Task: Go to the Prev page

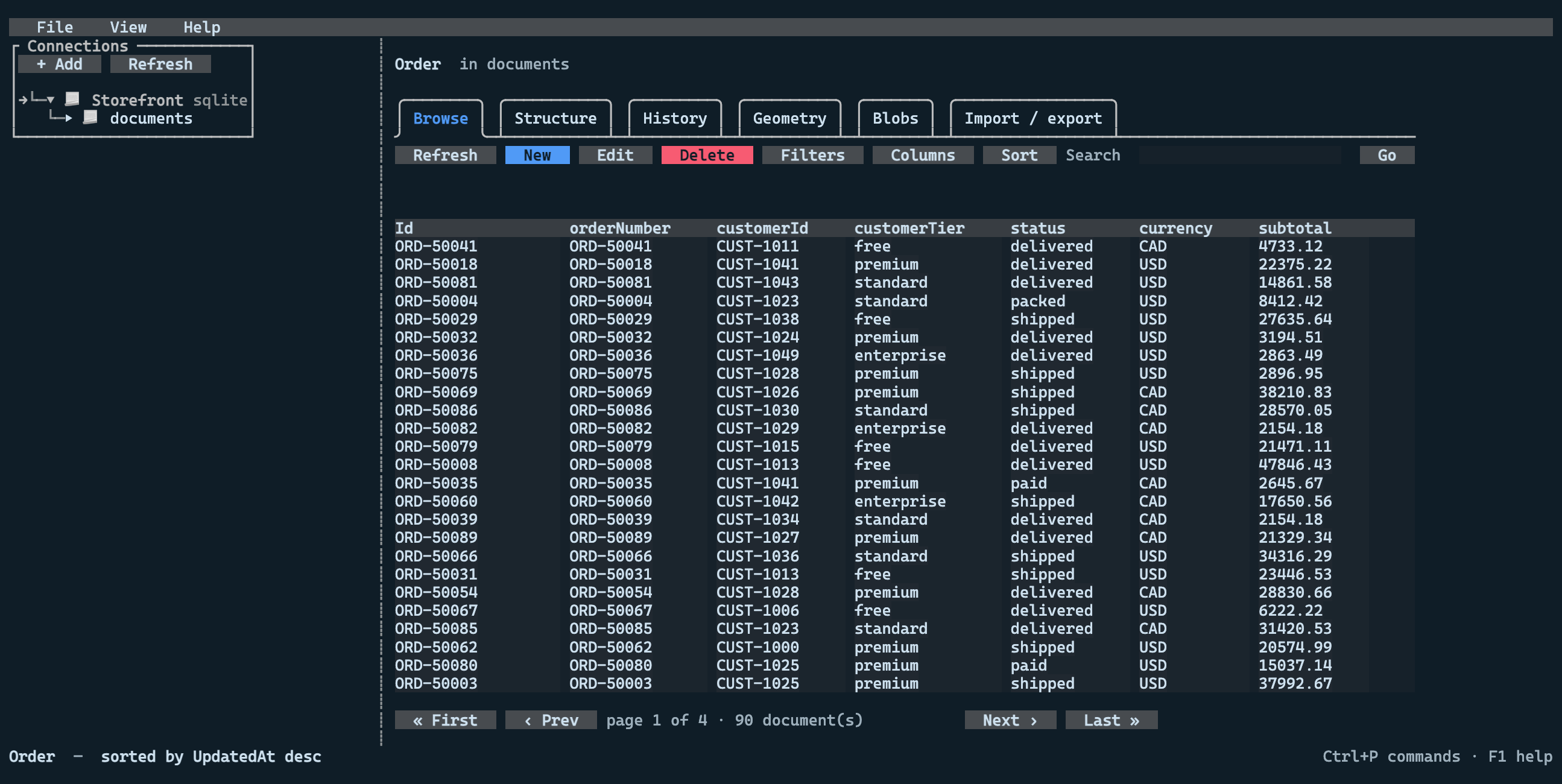Action: coord(551,720)
